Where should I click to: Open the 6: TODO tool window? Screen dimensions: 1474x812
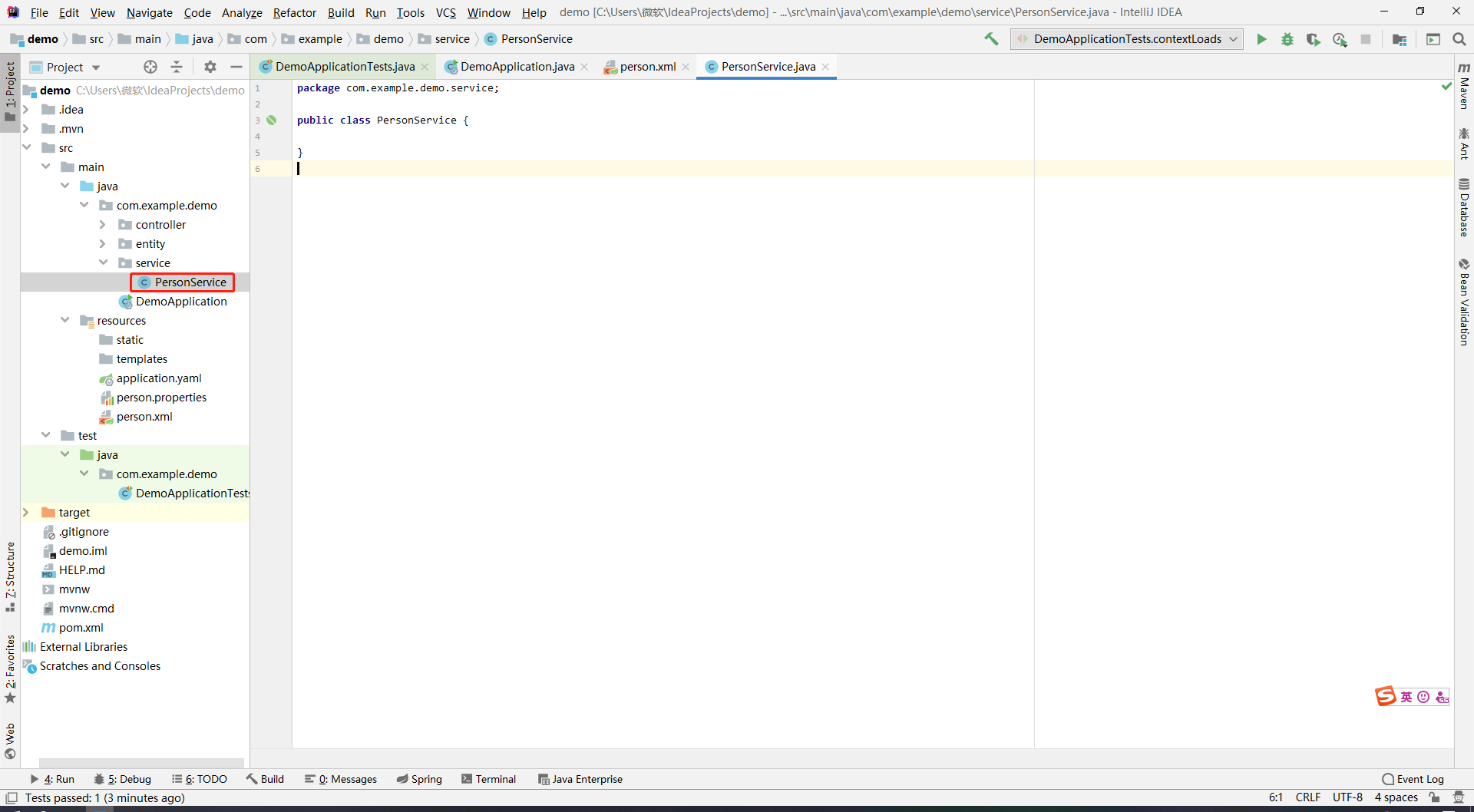(200, 779)
